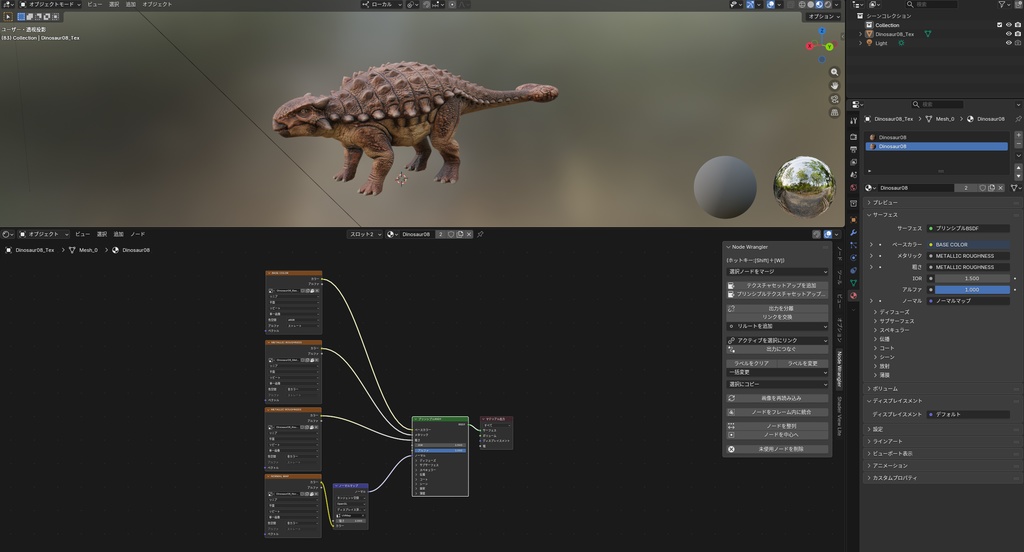This screenshot has height=552, width=1024.
Task: Open the wrench Modifiers tab in Properties
Action: pos(853,232)
